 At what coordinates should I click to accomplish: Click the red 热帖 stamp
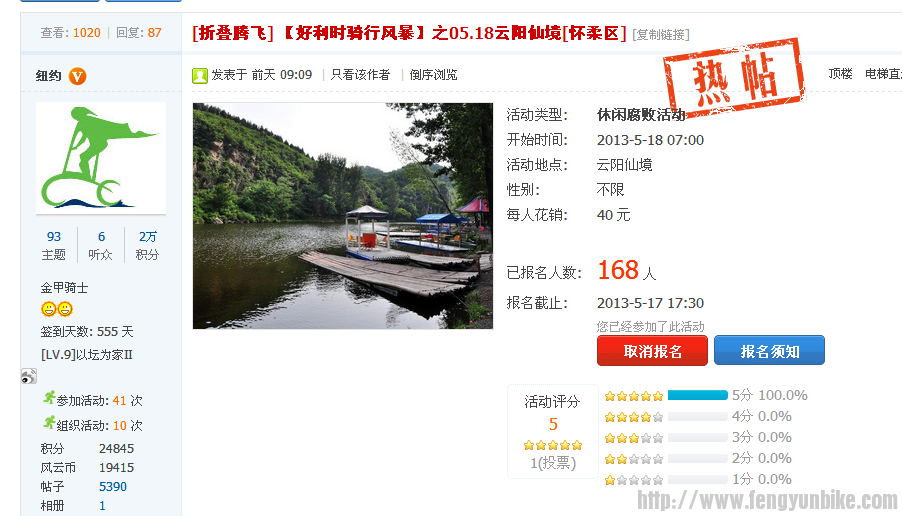click(734, 77)
